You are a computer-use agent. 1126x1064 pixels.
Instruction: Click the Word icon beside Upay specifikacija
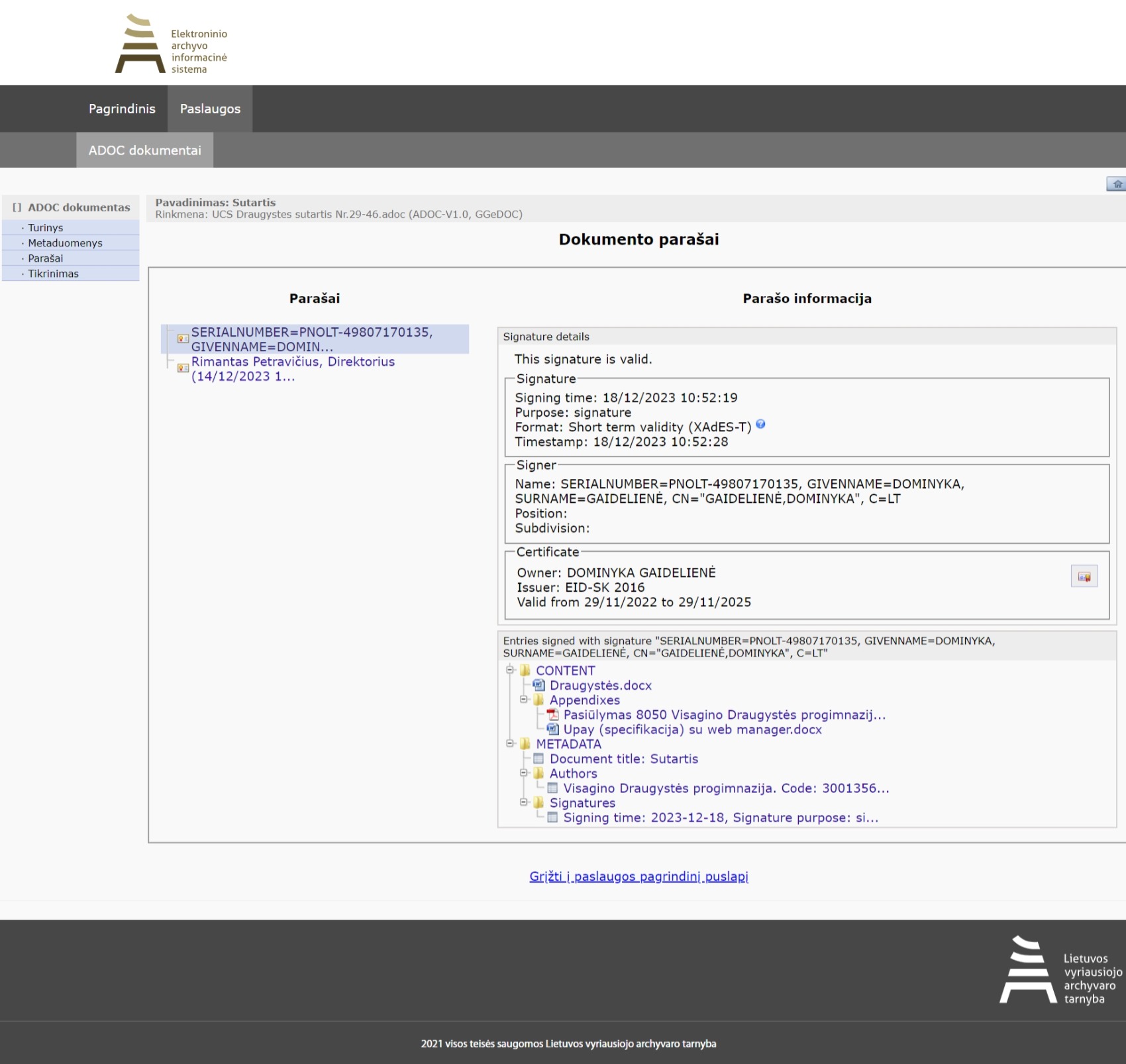click(552, 729)
